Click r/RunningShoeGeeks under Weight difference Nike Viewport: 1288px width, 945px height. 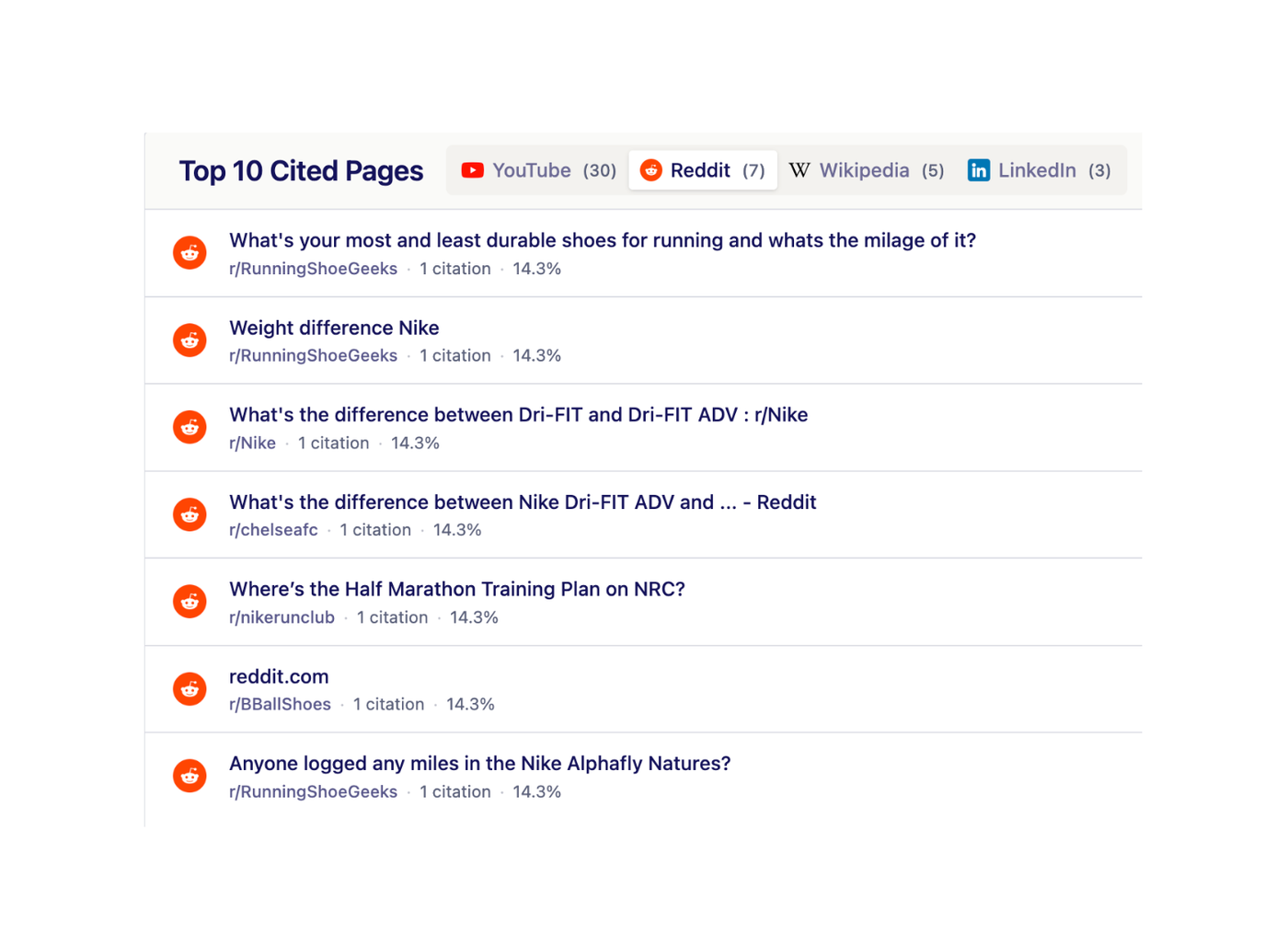click(313, 355)
